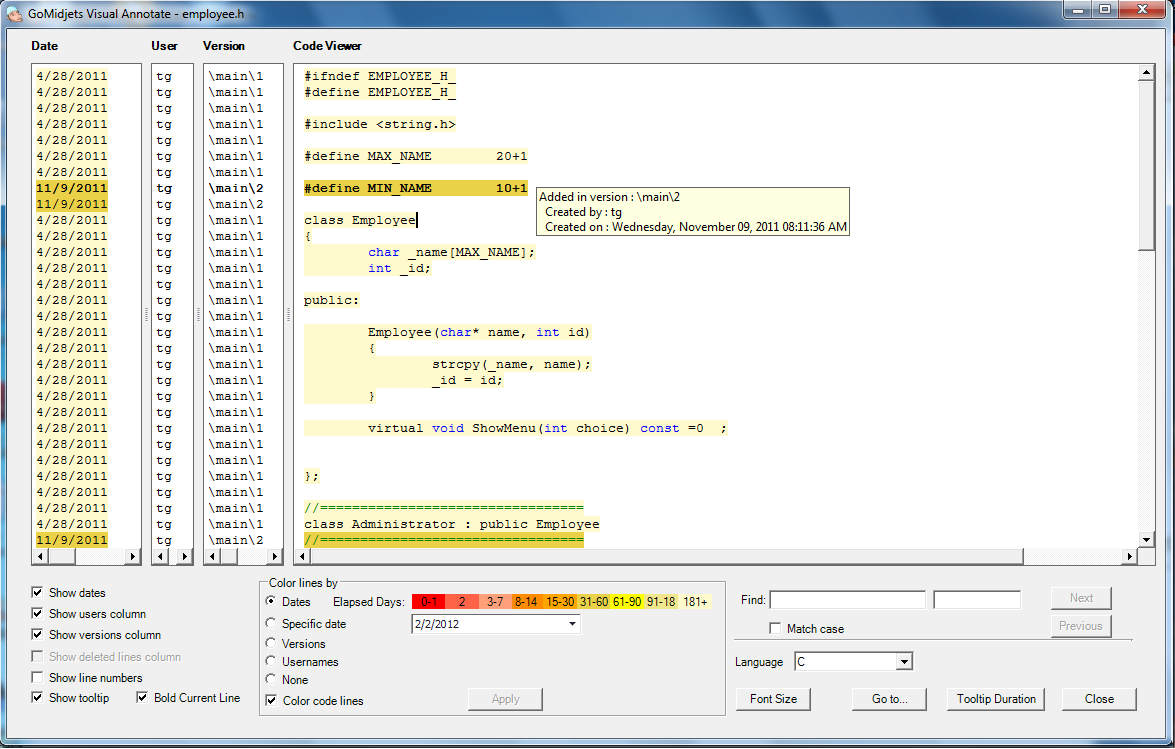
Task: Click Code Viewer horizontal scroll right arrow
Action: [1130, 557]
